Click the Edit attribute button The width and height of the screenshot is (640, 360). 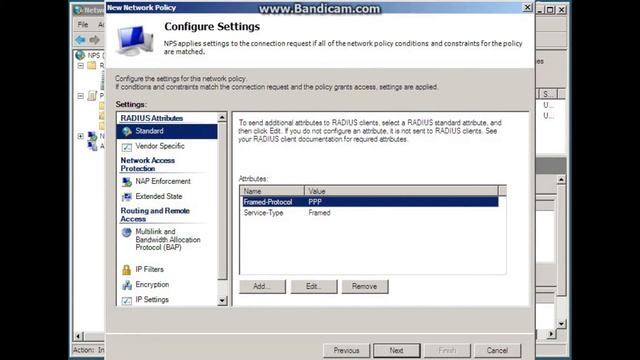tap(313, 286)
